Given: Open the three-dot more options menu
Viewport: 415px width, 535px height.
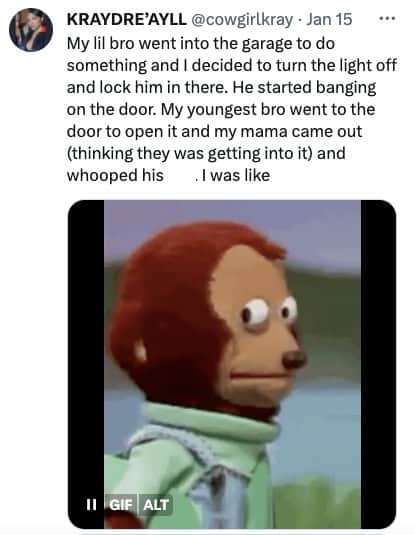Looking at the screenshot, I should tap(388, 18).
